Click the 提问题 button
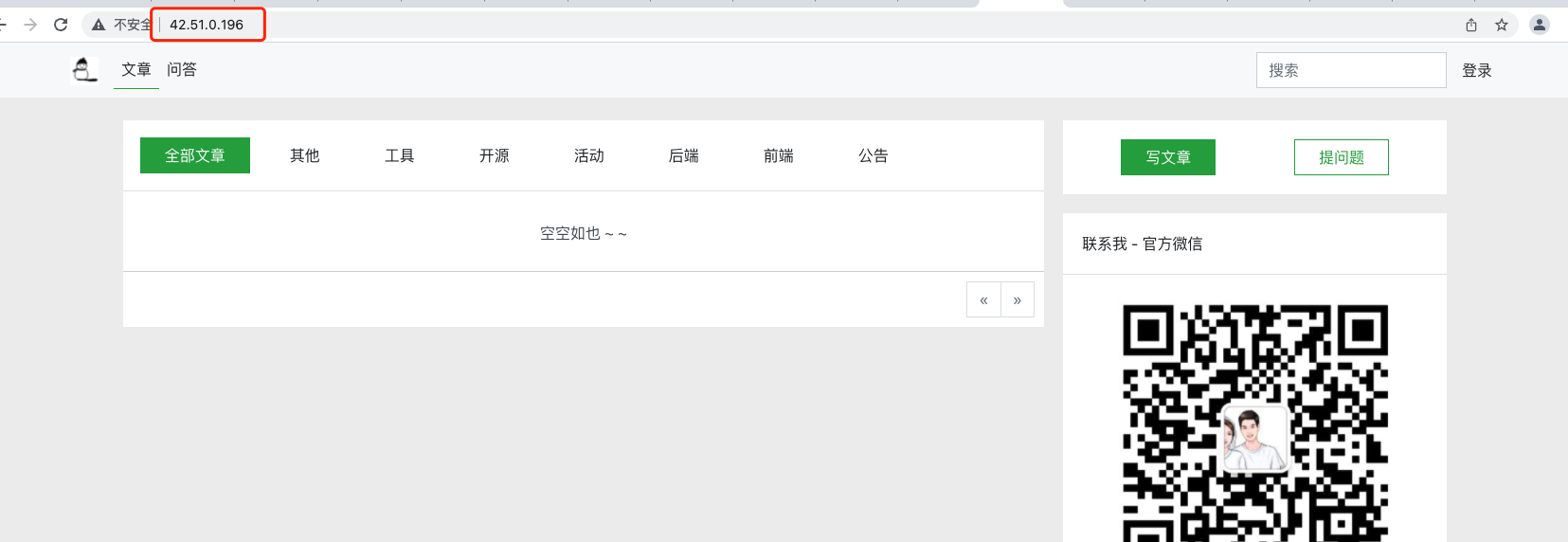 (1342, 157)
